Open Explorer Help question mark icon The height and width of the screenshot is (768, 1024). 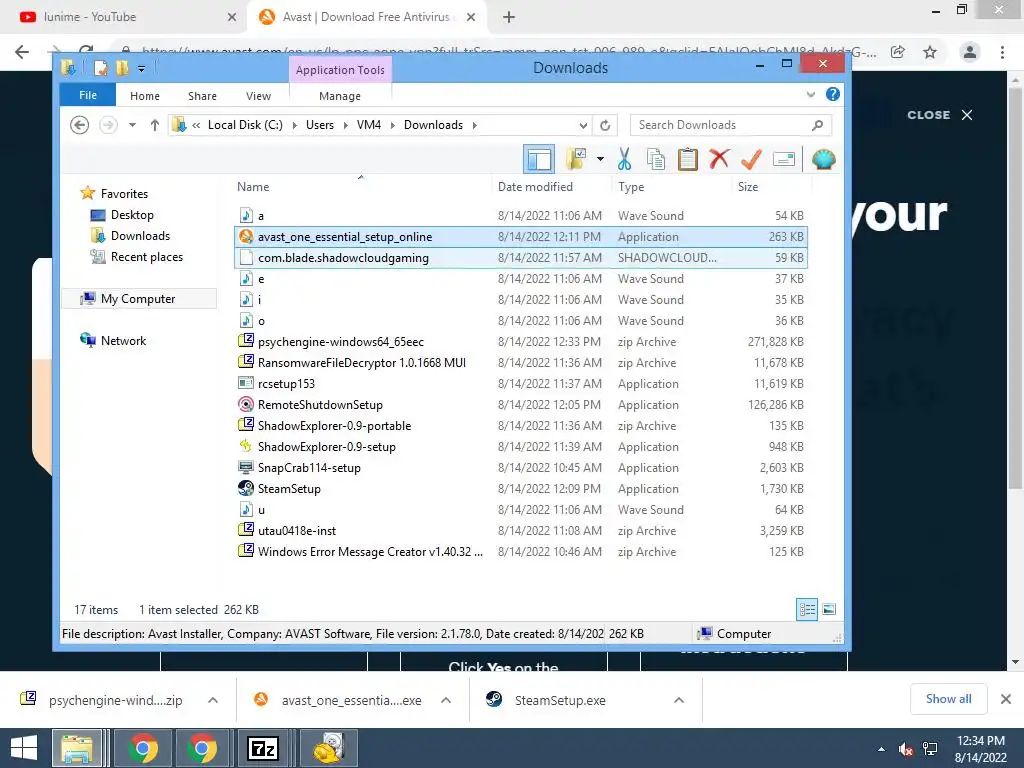[833, 95]
